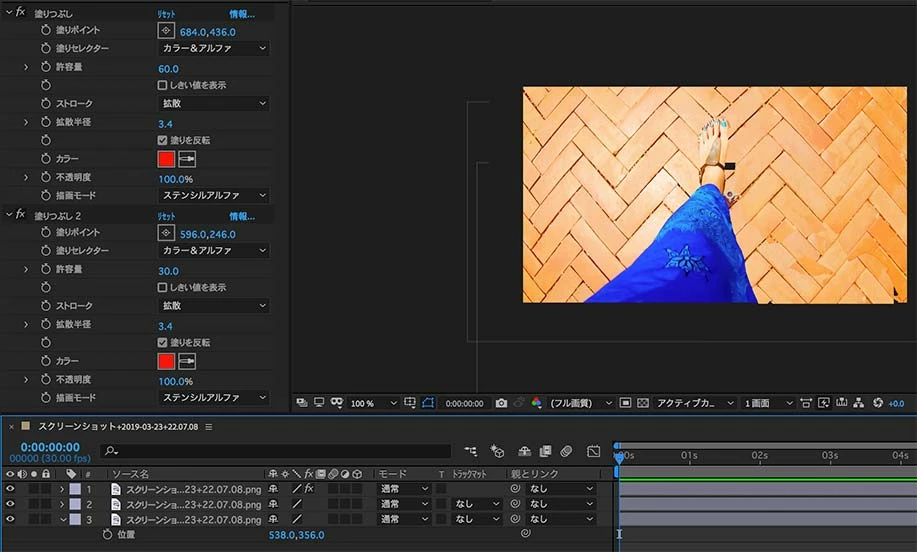
Task: Open red カラー swatch in 塗りつぶし 2
Action: click(x=166, y=361)
